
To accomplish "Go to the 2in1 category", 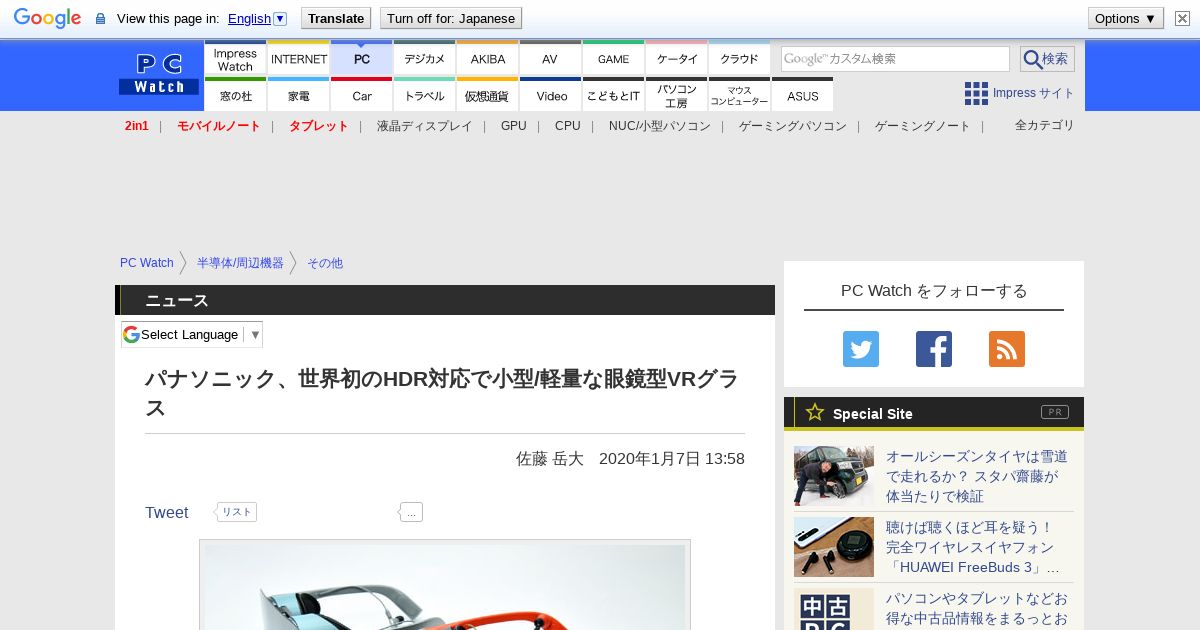I will (x=137, y=126).
